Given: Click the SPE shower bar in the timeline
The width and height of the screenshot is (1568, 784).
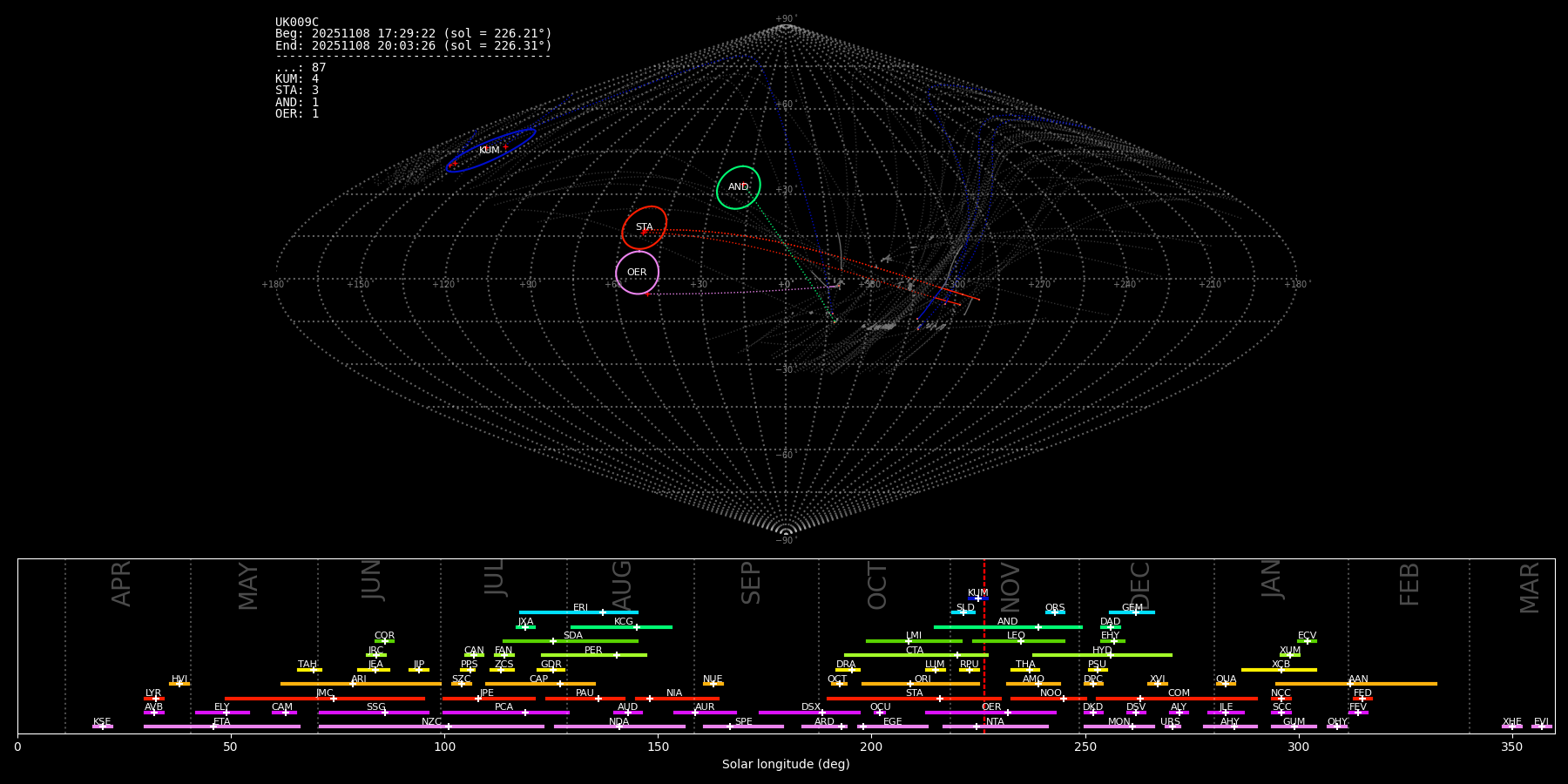Looking at the screenshot, I should tap(743, 727).
